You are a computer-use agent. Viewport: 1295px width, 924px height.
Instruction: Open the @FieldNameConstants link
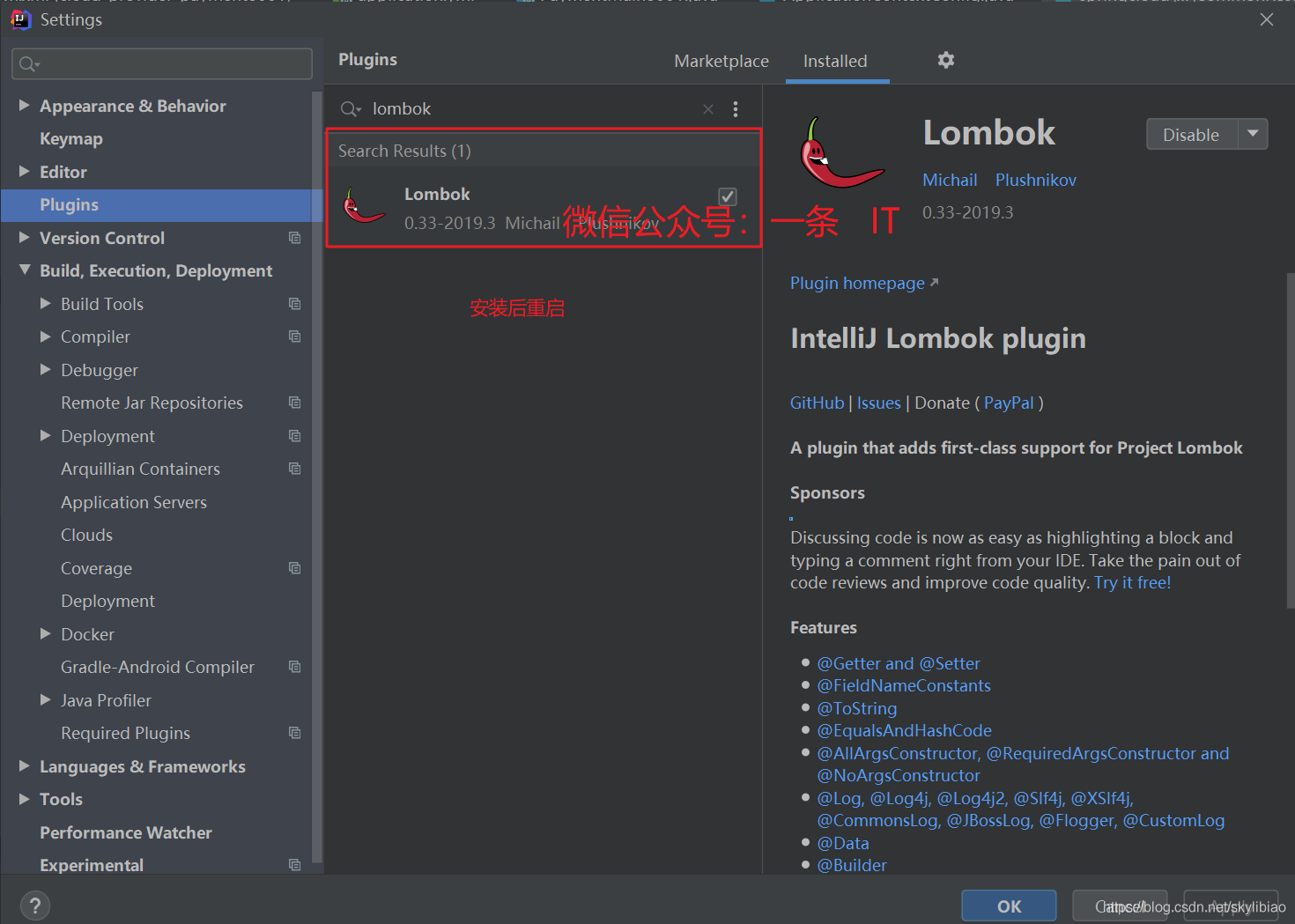[904, 685]
